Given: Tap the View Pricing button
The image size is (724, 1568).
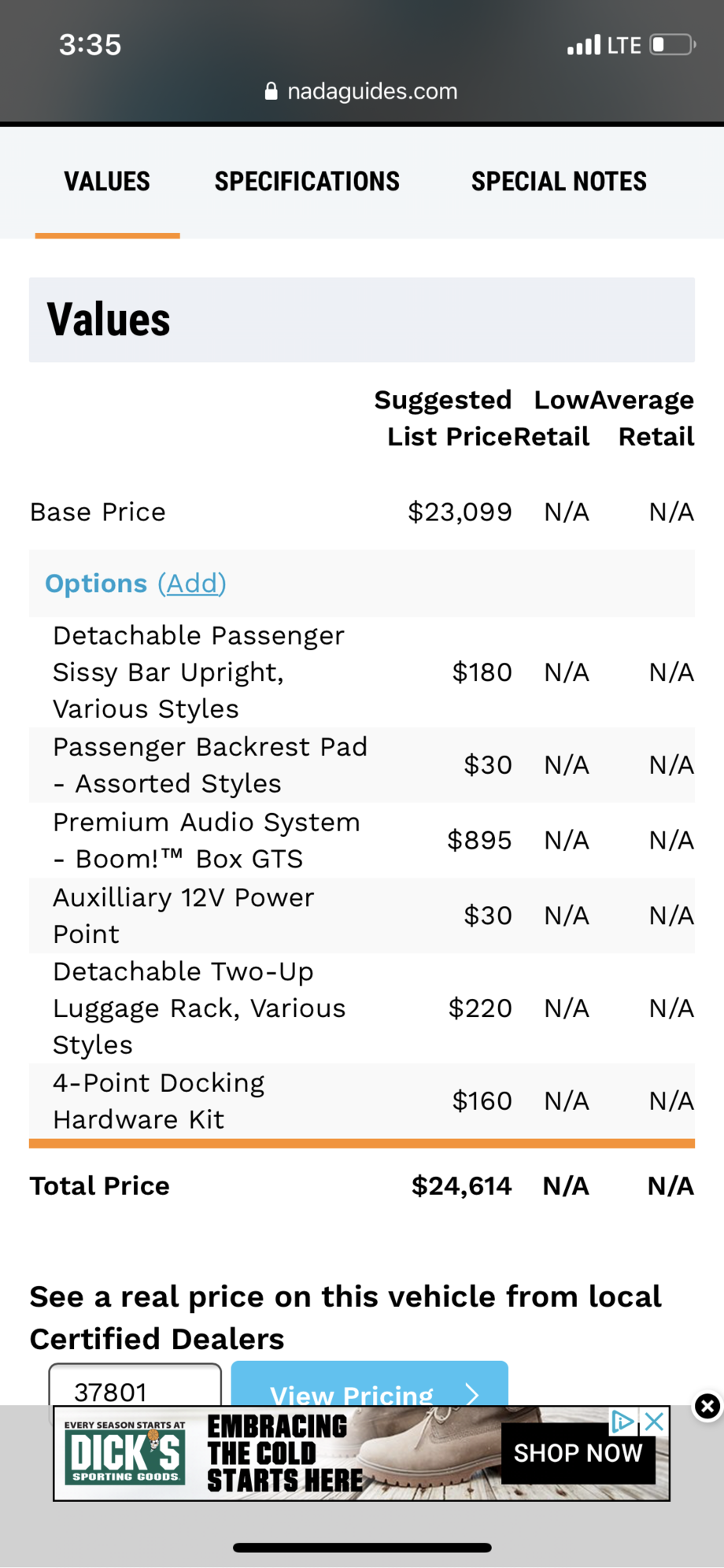Looking at the screenshot, I should tap(352, 1392).
